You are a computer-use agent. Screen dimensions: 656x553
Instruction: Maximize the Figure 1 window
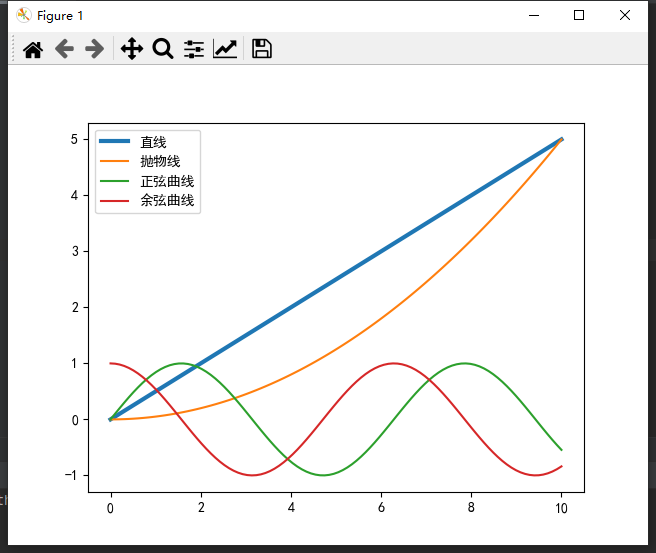point(579,15)
